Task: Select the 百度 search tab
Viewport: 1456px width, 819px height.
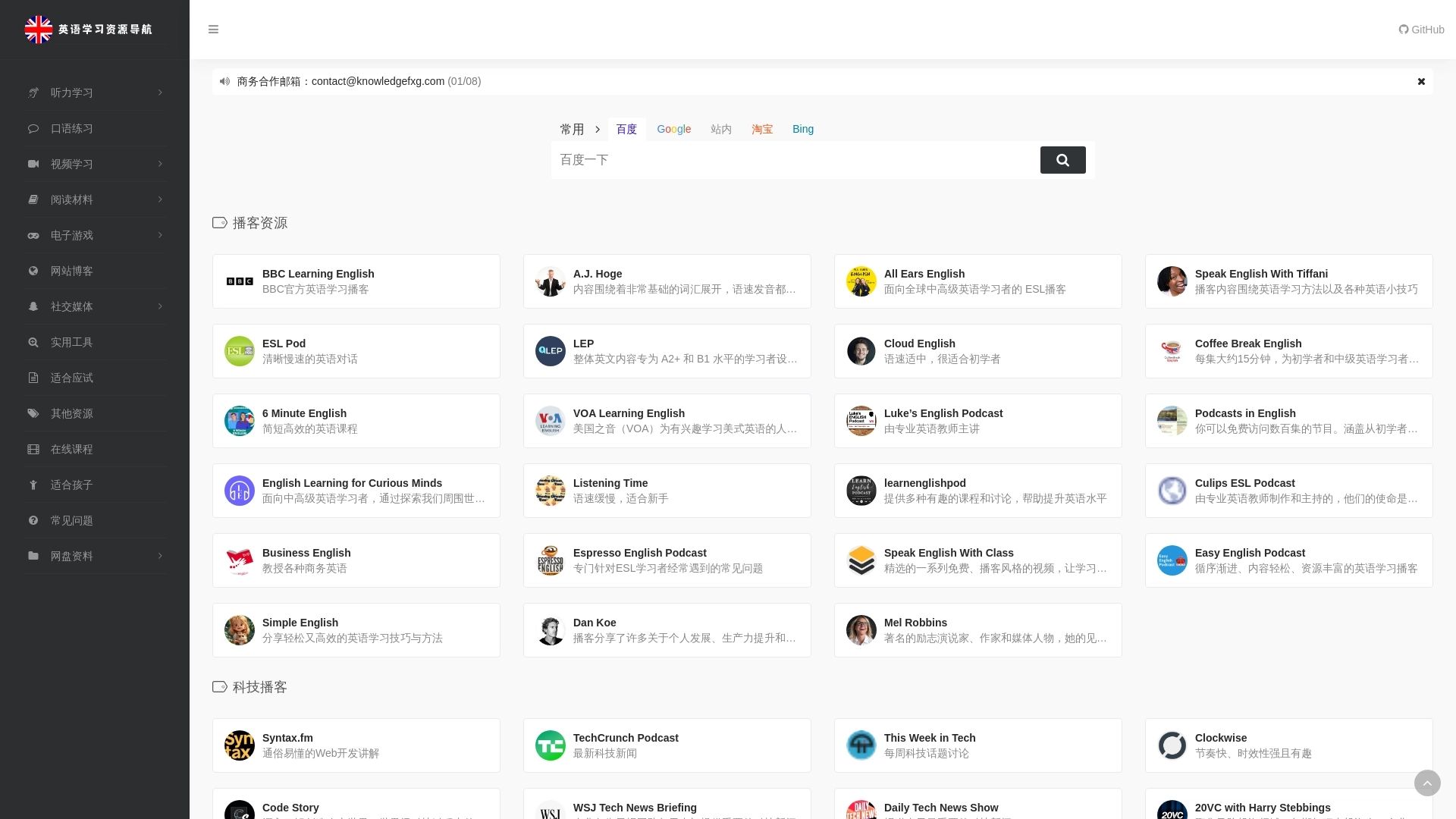Action: pos(626,129)
